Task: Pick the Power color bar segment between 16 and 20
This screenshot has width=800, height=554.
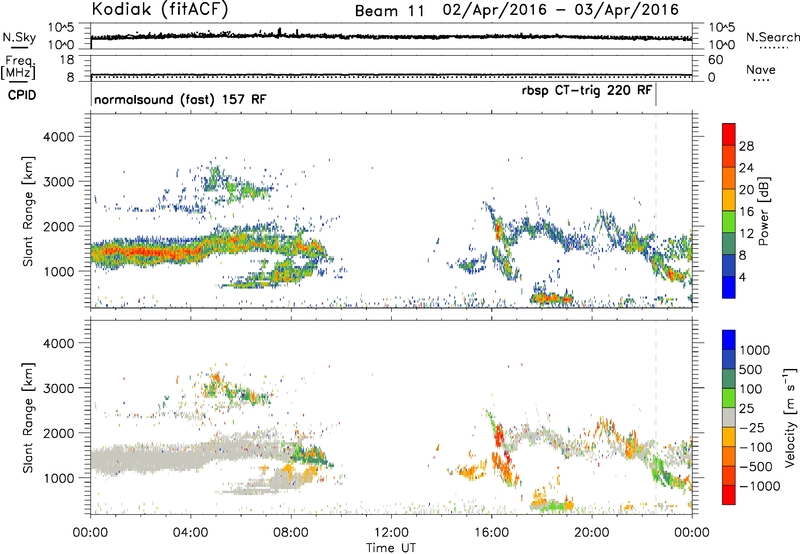Action: coord(729,200)
